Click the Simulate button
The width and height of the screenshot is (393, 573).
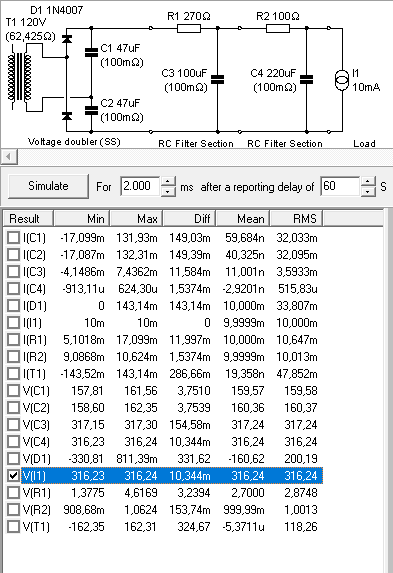48,186
